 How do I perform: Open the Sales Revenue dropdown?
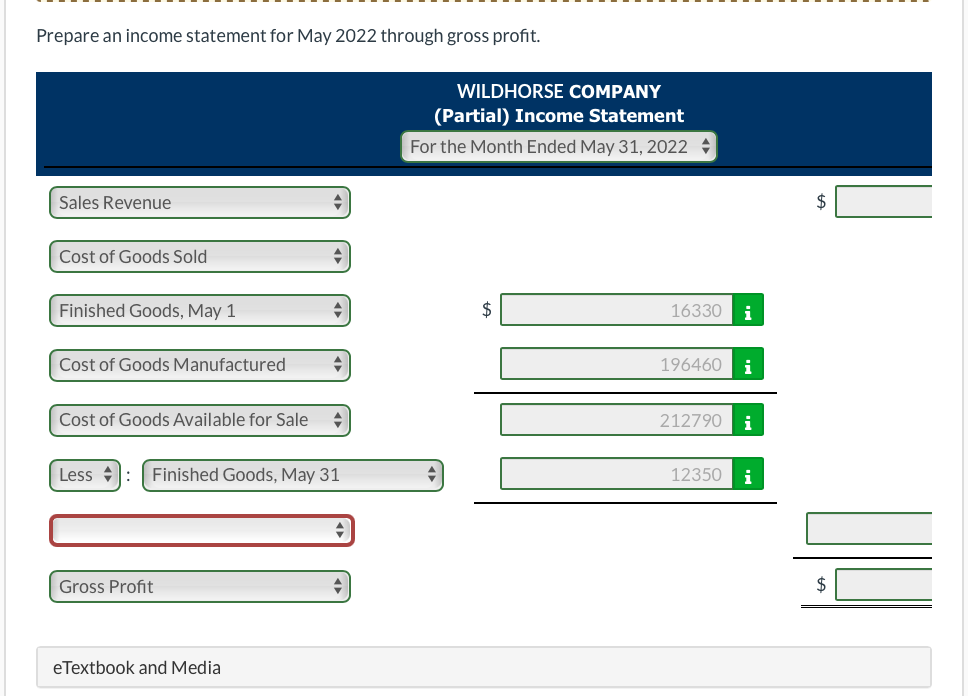200,203
